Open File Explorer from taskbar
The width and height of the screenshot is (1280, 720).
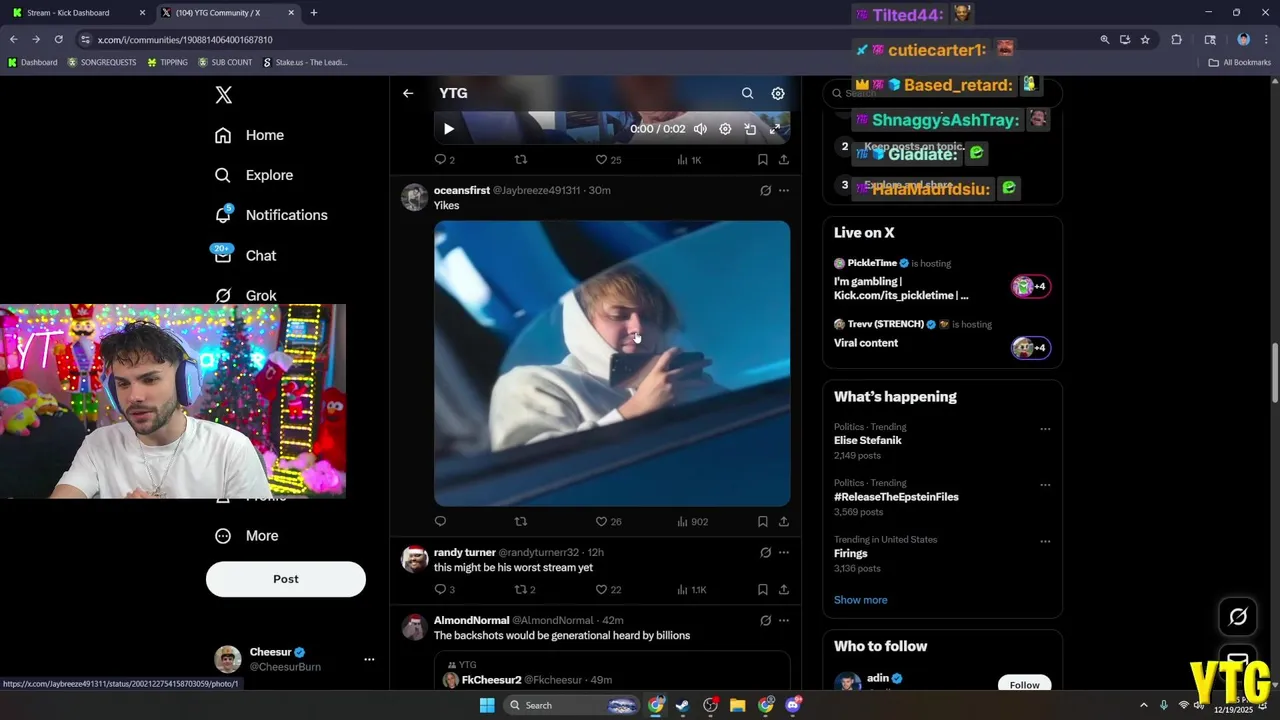coord(737,705)
